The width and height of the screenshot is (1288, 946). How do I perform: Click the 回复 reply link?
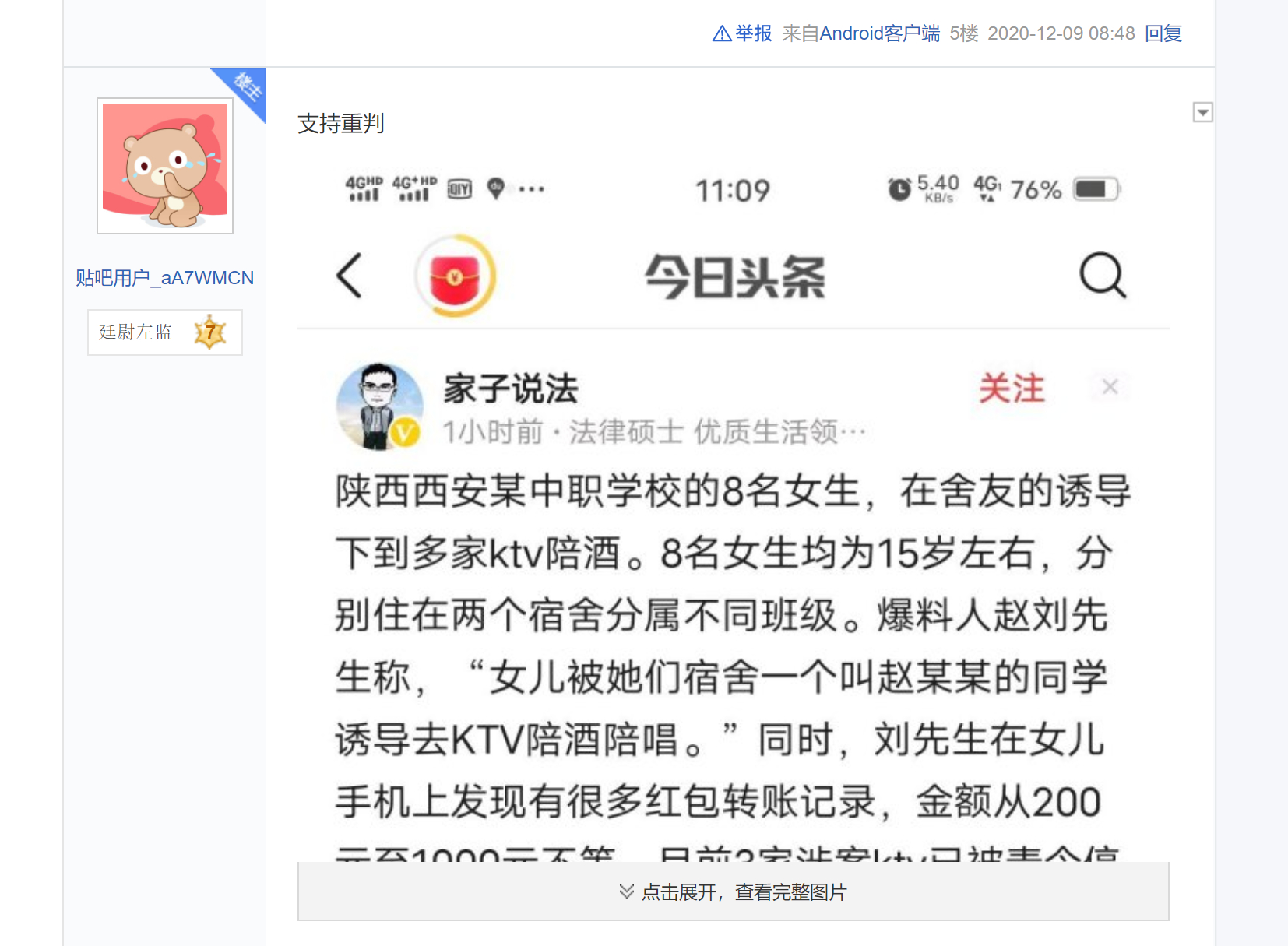pyautogui.click(x=1163, y=33)
